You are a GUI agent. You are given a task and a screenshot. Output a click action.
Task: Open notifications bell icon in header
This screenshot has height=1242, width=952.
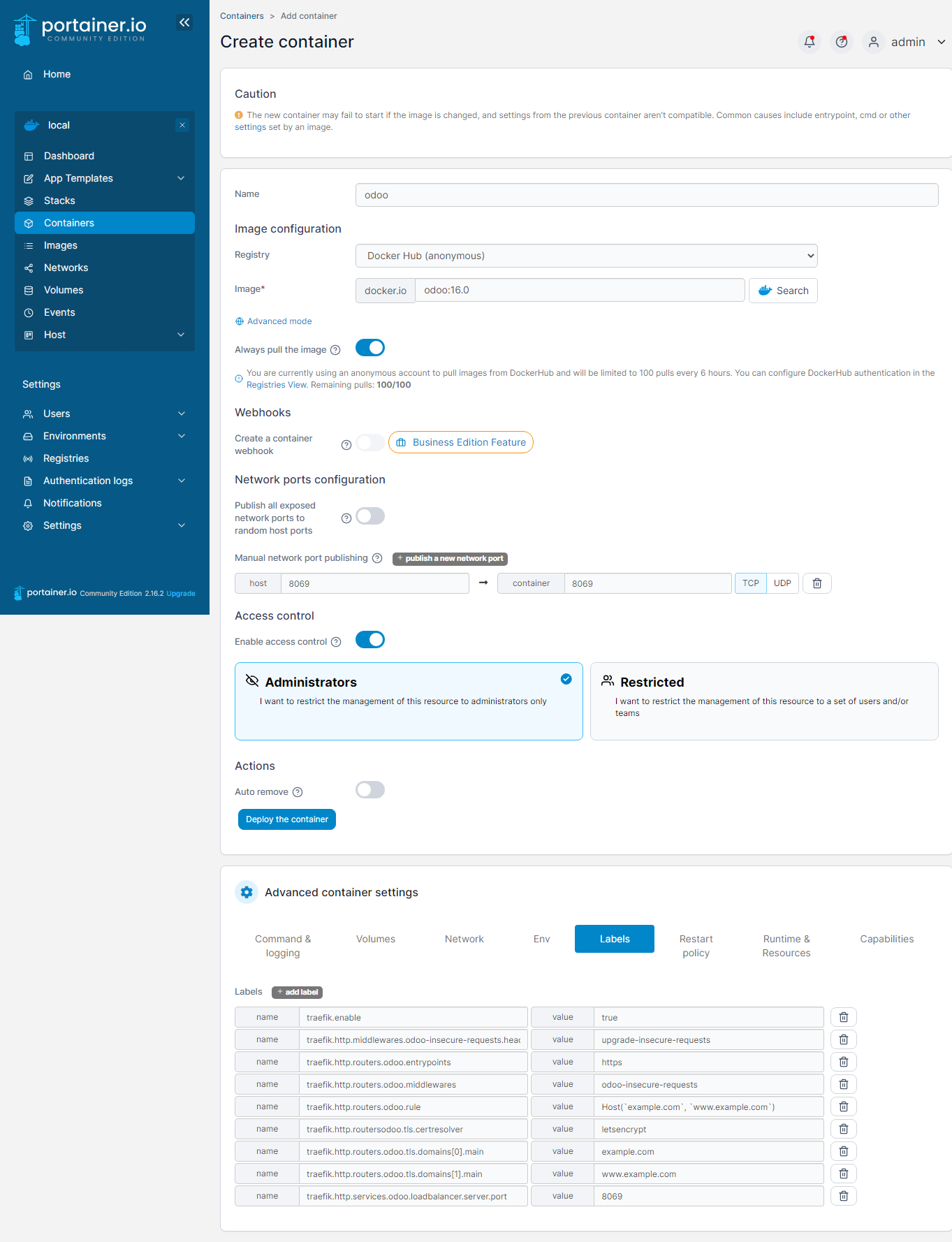click(810, 42)
